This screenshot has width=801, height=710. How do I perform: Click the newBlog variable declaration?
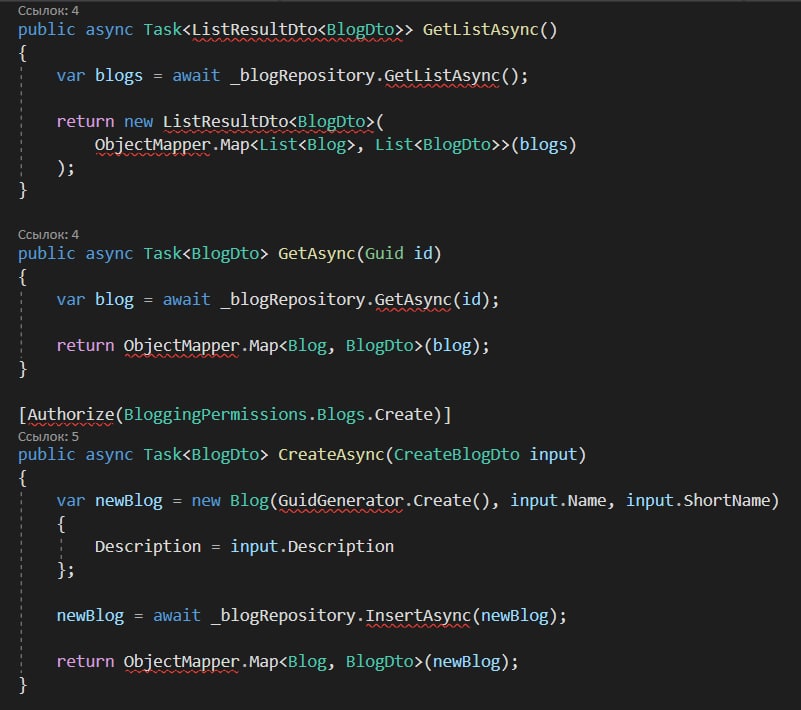tap(129, 501)
